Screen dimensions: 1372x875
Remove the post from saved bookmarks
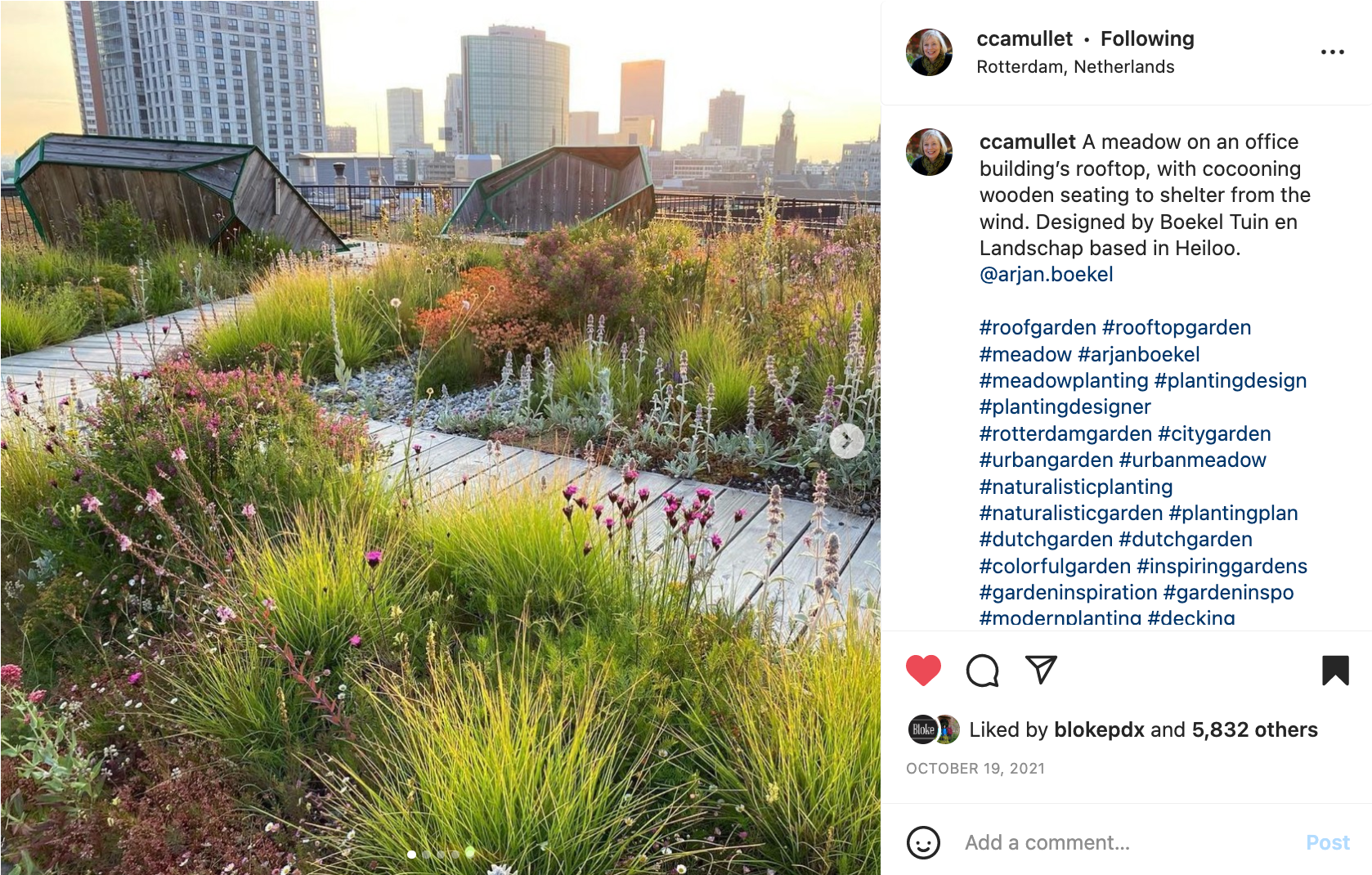1335,671
